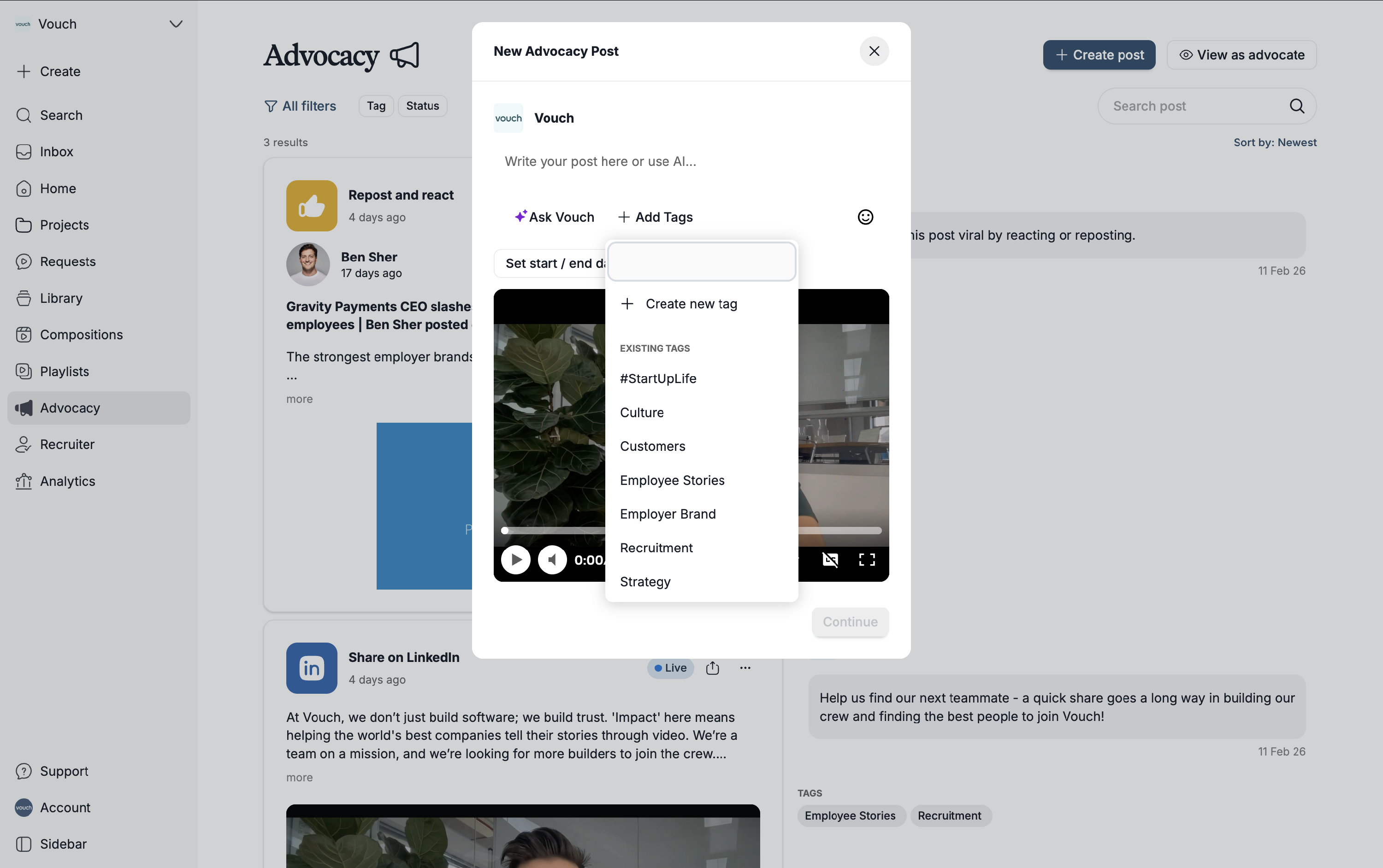Click the Add Tags button

656,217
